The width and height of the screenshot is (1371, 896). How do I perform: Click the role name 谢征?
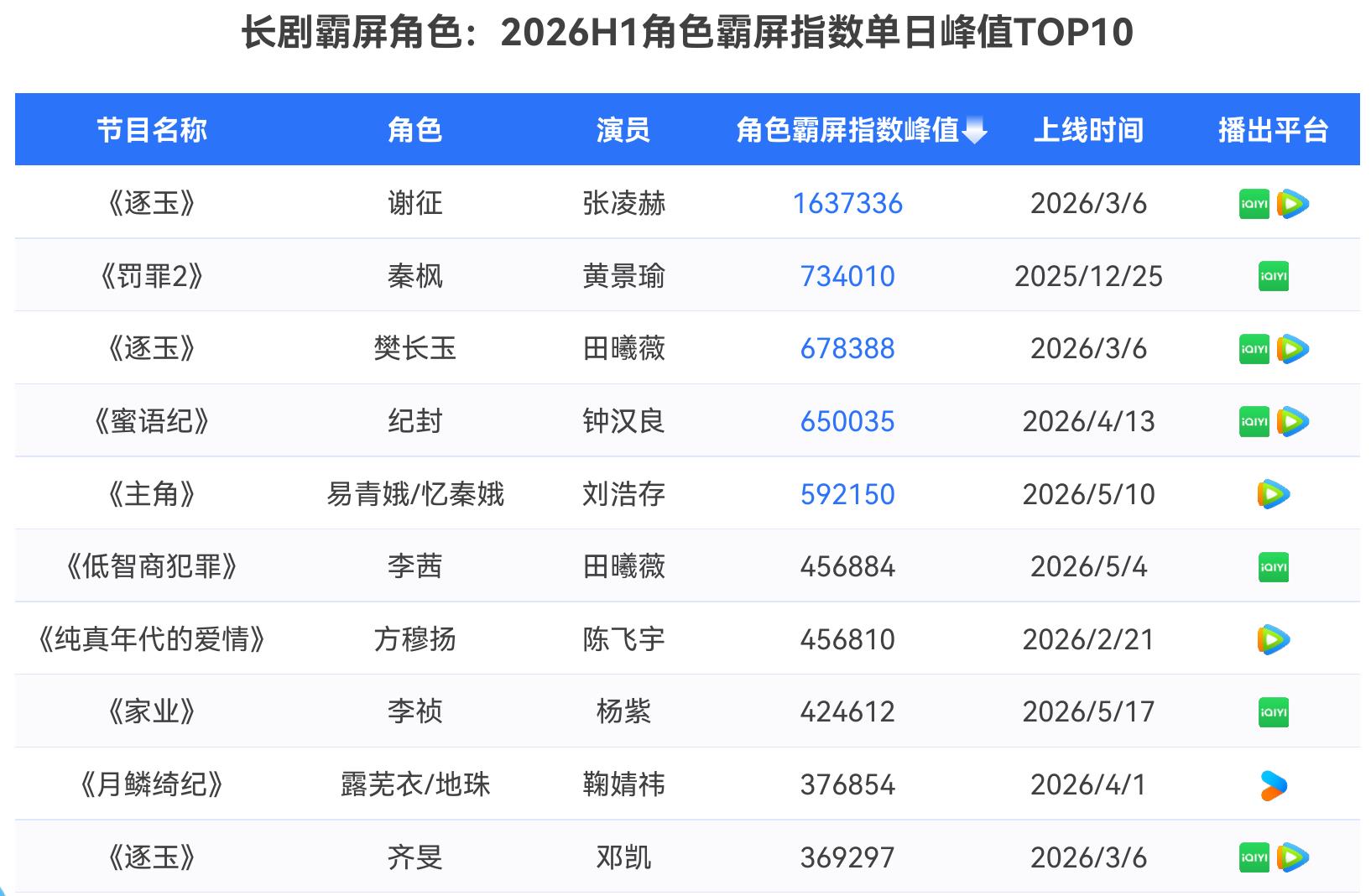(414, 204)
